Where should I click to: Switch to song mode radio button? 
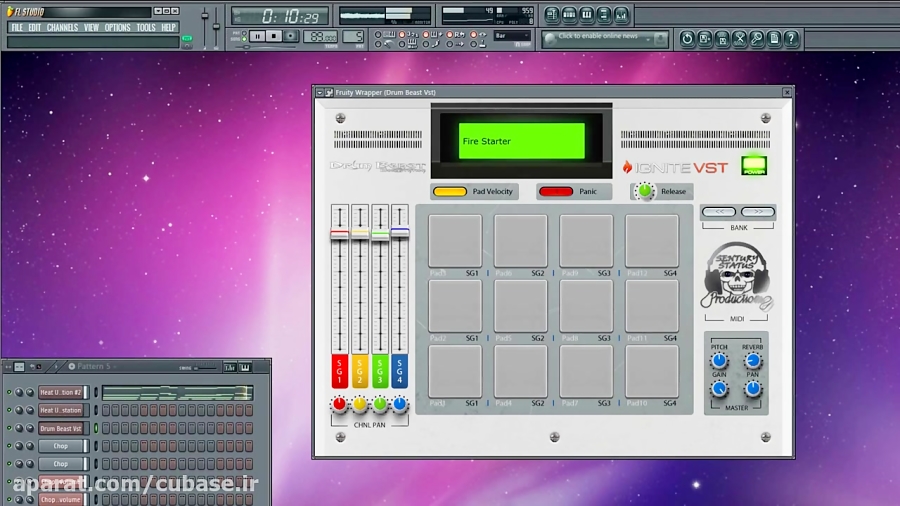[x=245, y=40]
